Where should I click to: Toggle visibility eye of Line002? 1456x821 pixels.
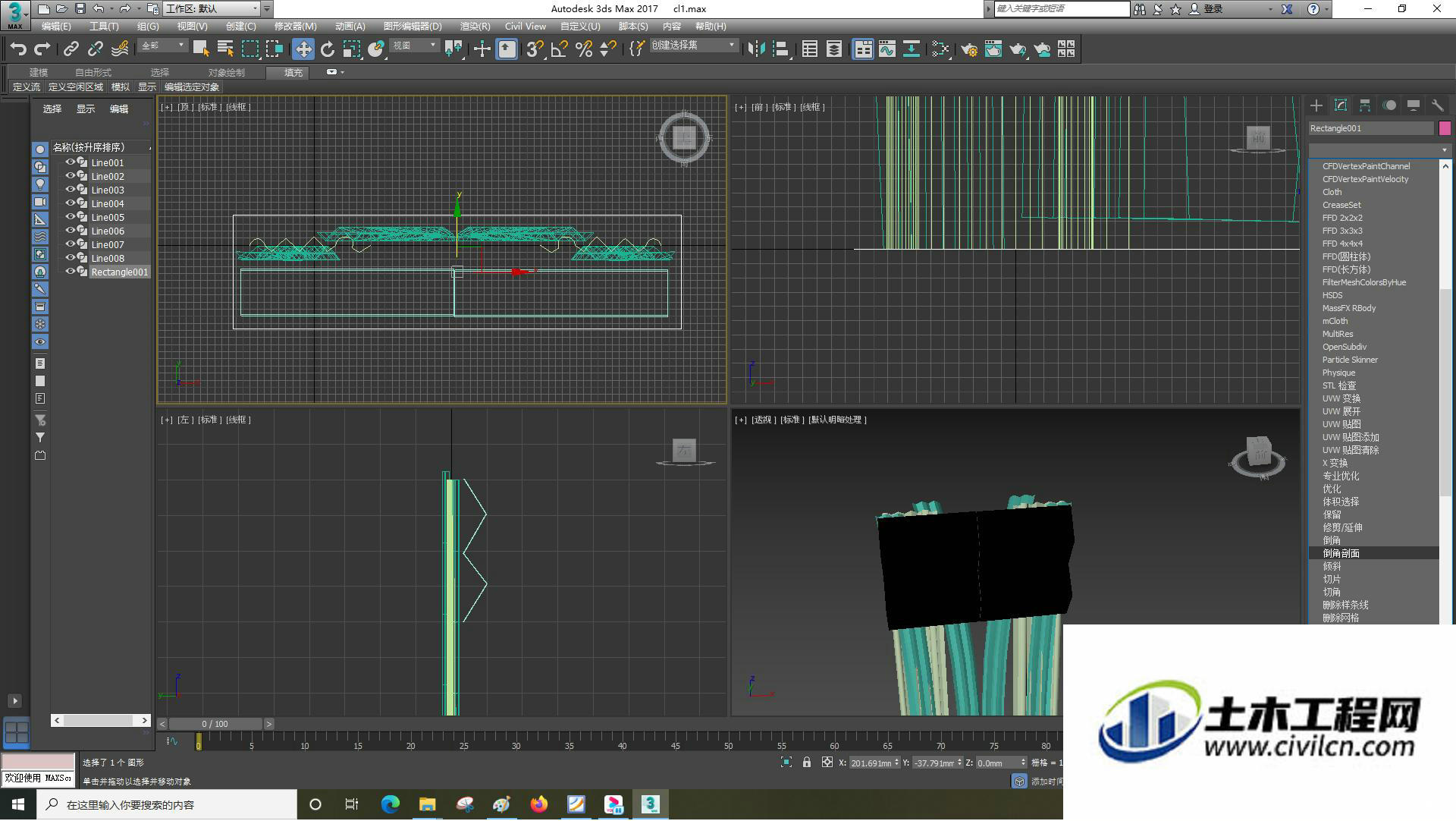(x=71, y=176)
